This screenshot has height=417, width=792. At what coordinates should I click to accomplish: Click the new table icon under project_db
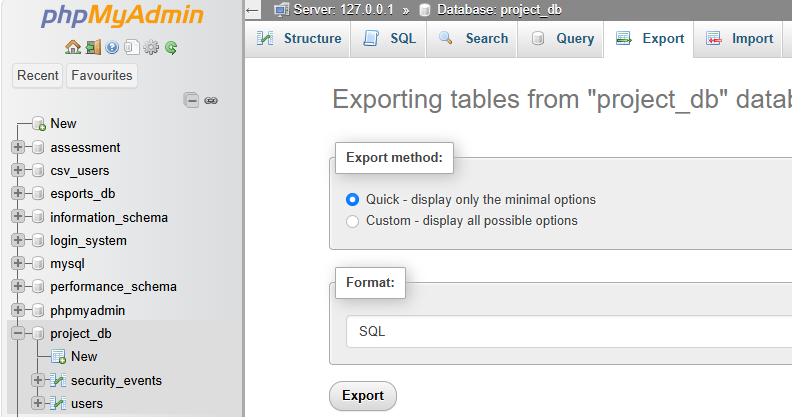(59, 357)
